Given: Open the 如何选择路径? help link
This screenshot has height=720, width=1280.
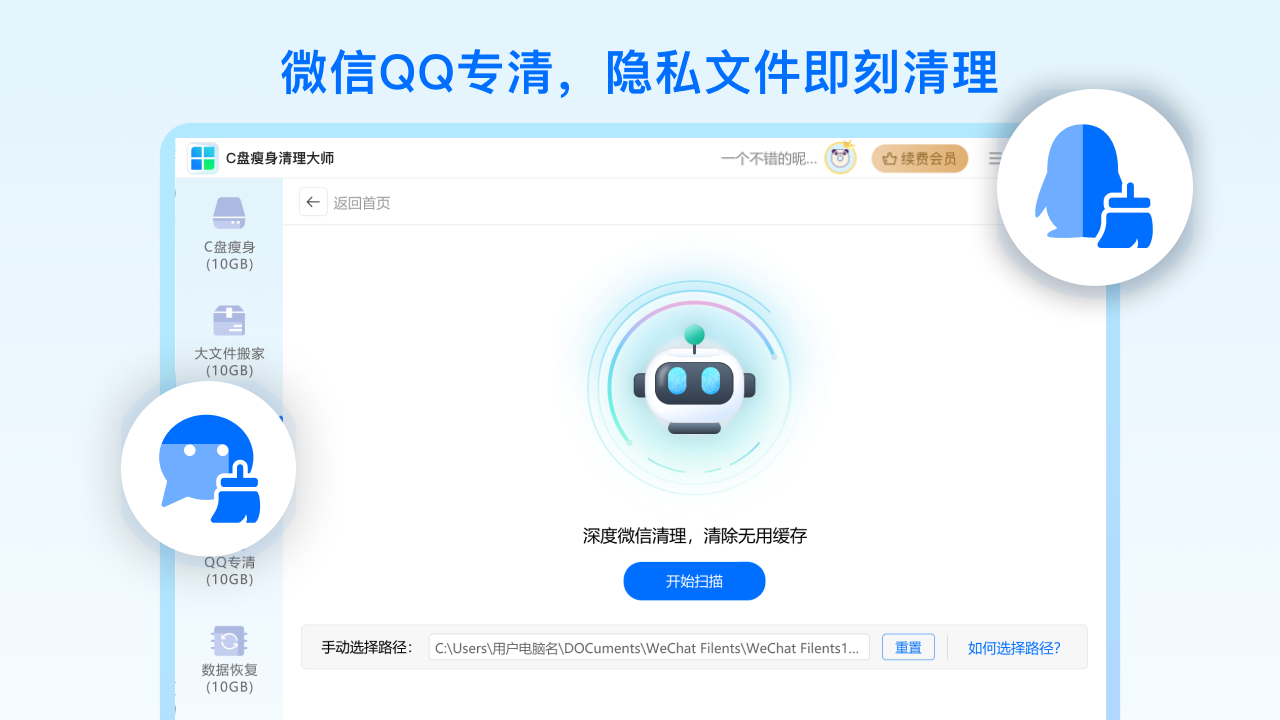Looking at the screenshot, I should 1014,648.
